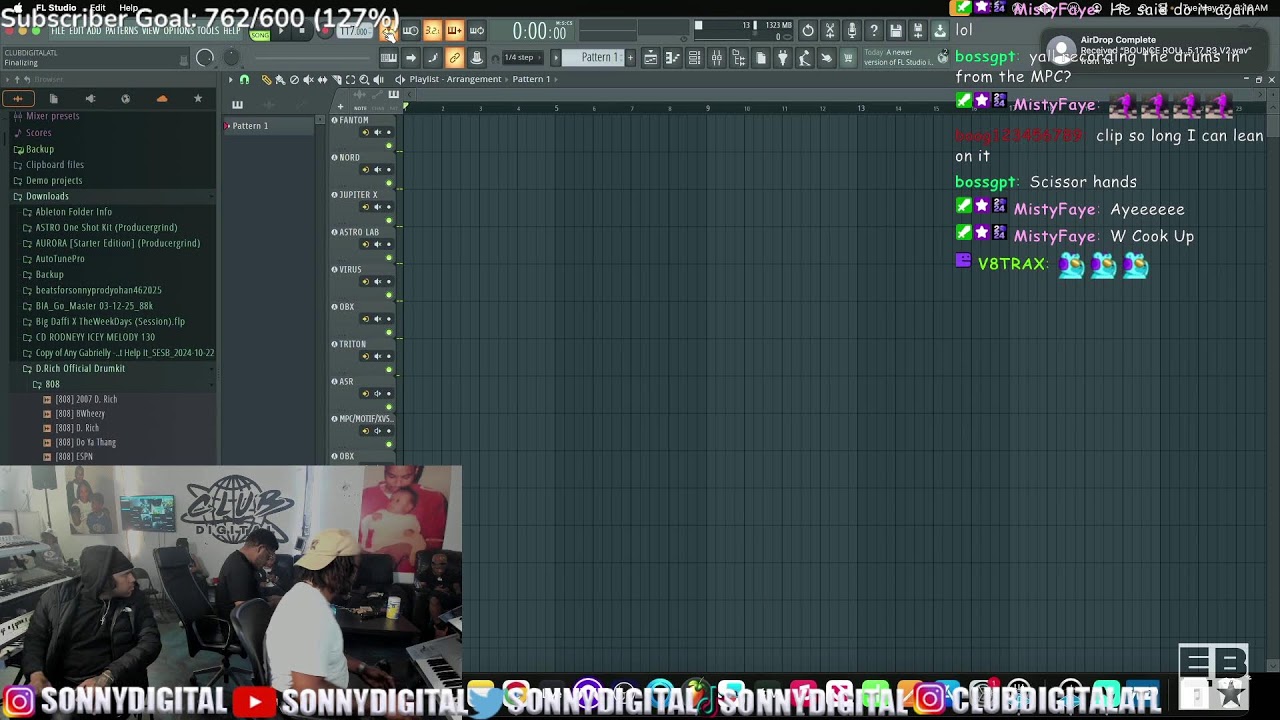Open the Browser view button
This screenshot has height=720, width=1280.
tap(739, 58)
